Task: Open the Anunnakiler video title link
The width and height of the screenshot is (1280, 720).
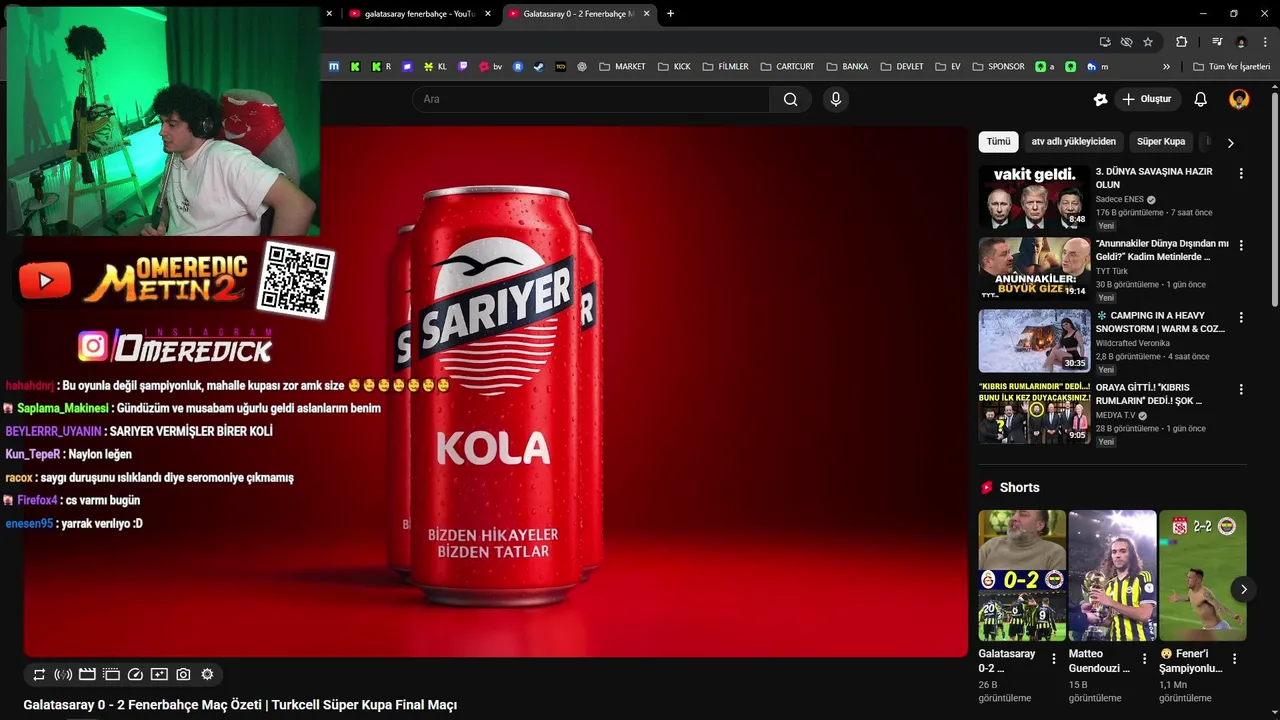Action: pos(1162,250)
